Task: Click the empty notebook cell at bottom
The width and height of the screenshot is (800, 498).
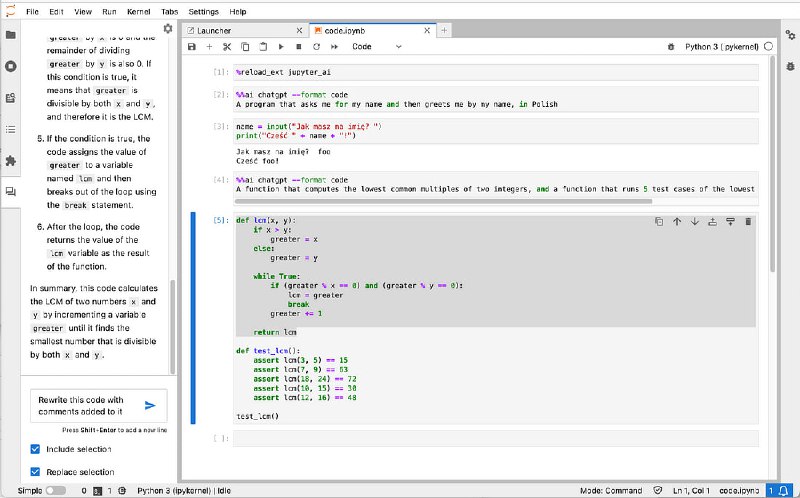Action: pos(496,438)
